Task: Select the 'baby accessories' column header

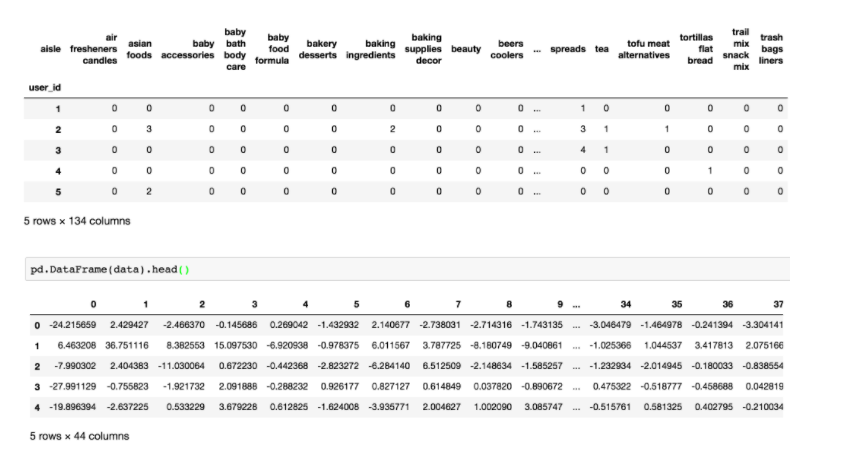Action: pos(188,49)
